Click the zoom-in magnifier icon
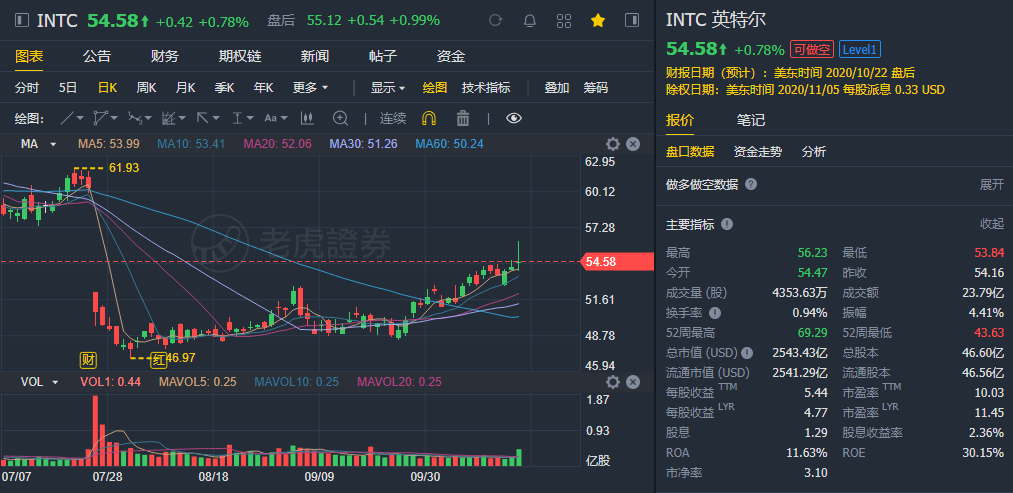1013x493 pixels. click(x=340, y=118)
